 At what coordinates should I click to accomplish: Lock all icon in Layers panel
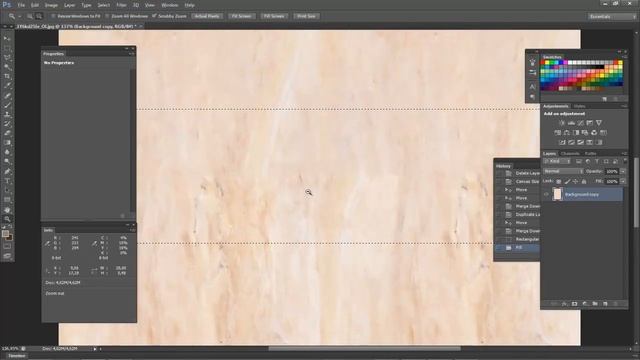tap(584, 181)
